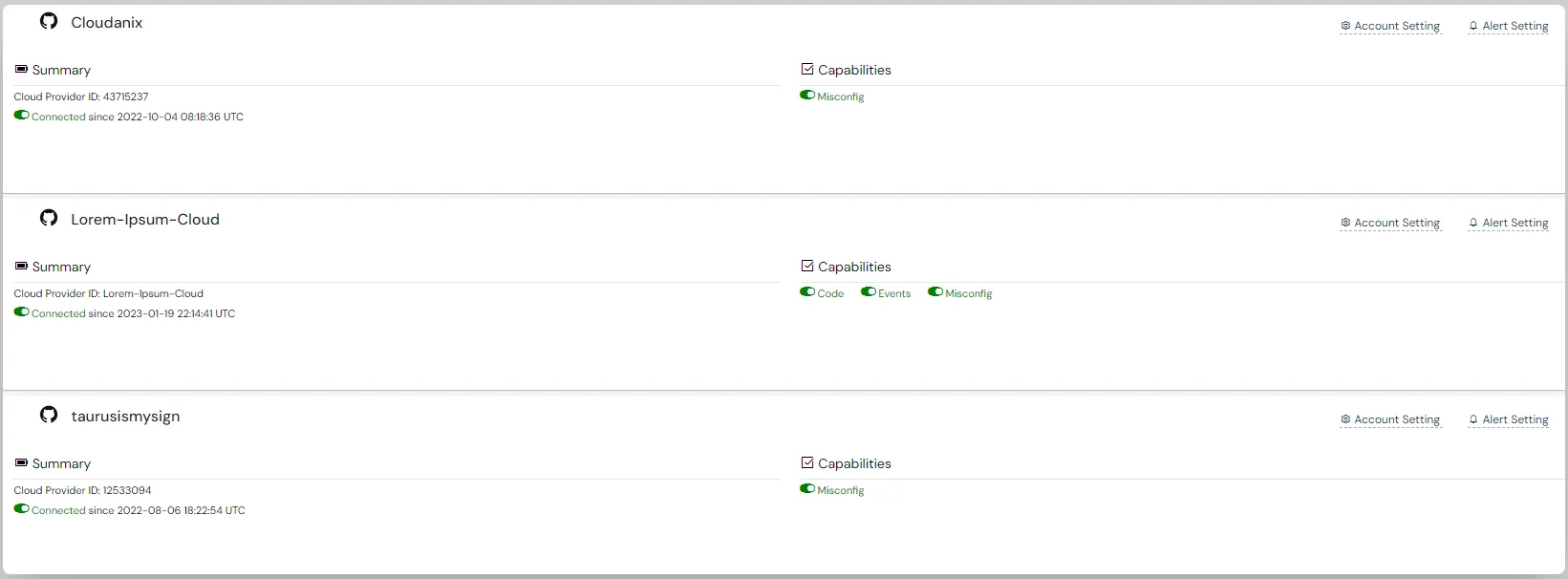Screen dimensions: 1568x579
Task: Click the GitHub icon beside Lorem-Ipsum-Cloud
Action: pos(49,218)
